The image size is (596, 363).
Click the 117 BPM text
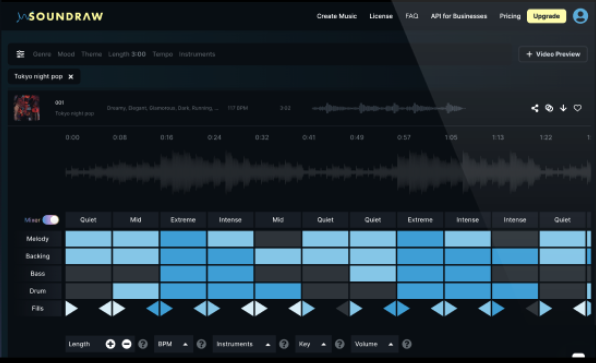238,108
